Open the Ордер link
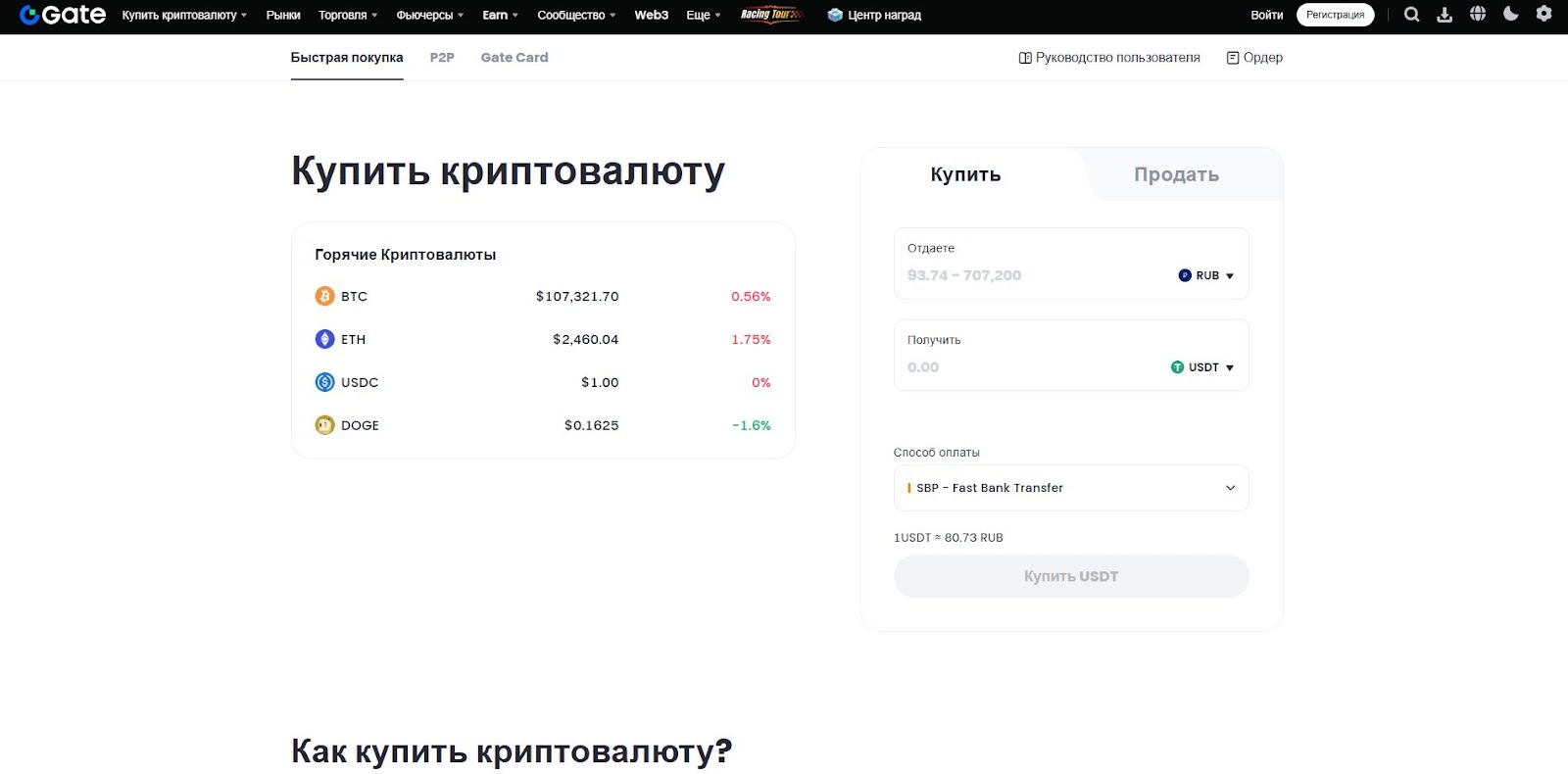 1254,58
